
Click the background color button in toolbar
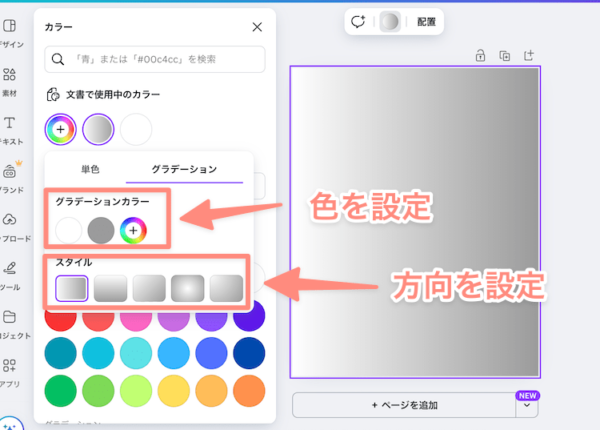coord(390,22)
